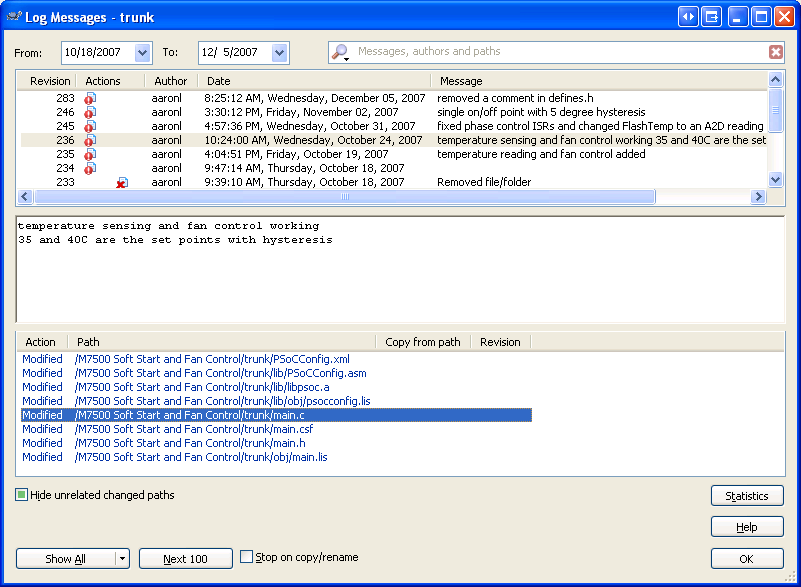The width and height of the screenshot is (801, 587).
Task: Select revision 283 row message 'removed a comment in defines.h'
Action: [x=515, y=98]
